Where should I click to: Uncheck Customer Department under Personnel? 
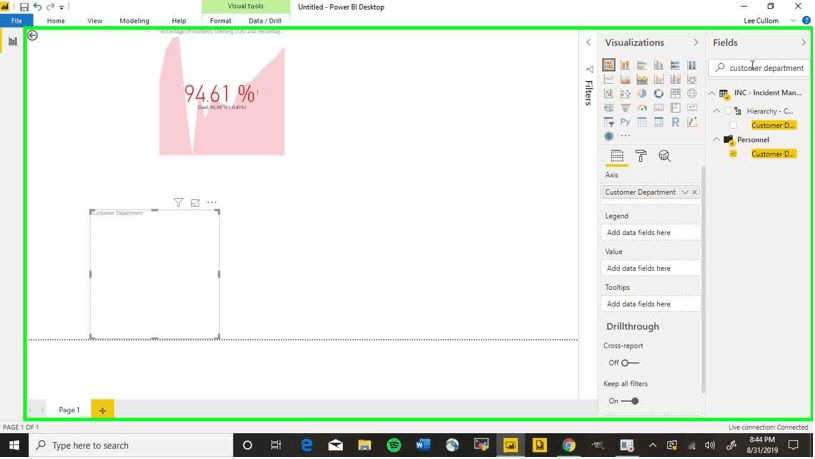click(733, 154)
